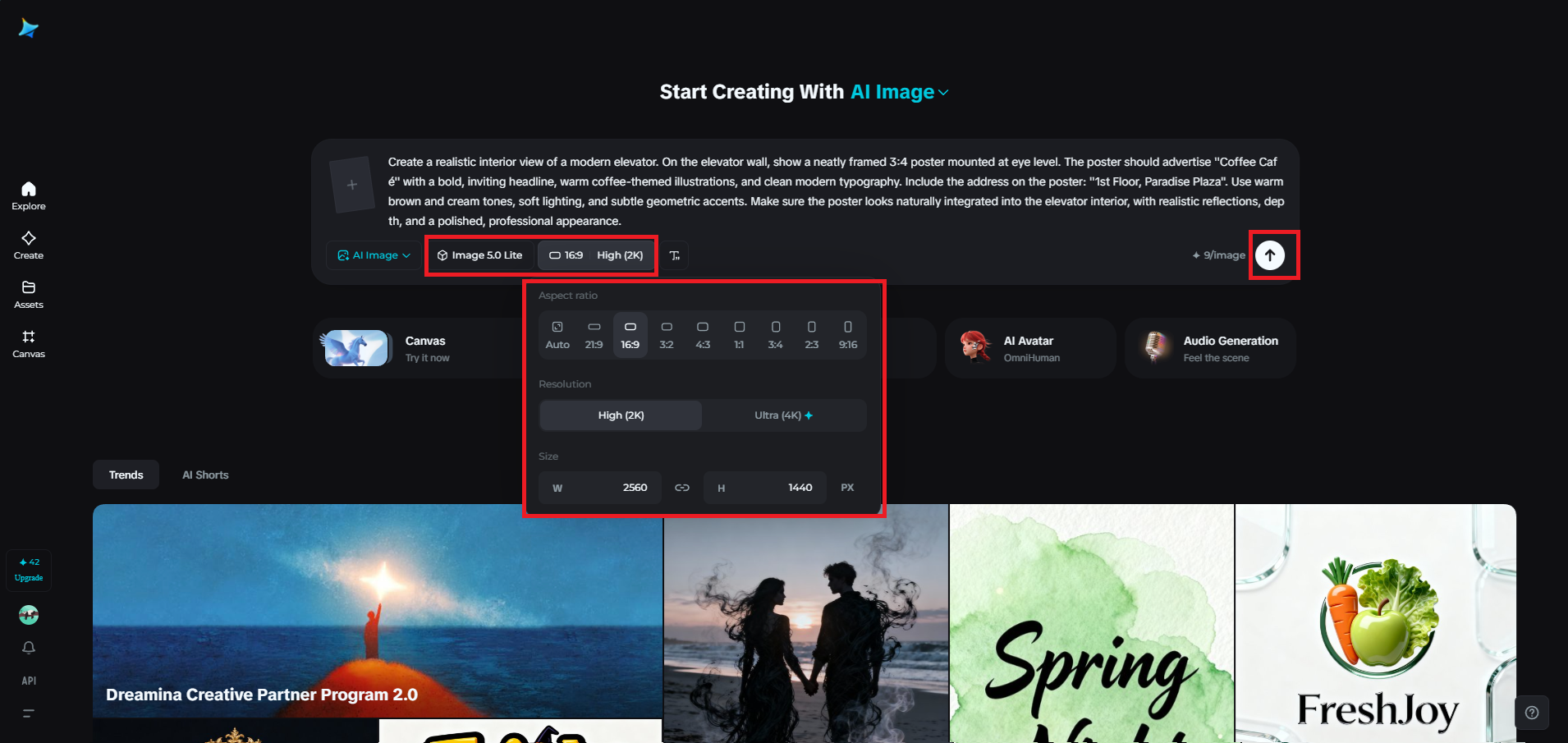
Task: Open the Audio Generation card
Action: 1210,348
